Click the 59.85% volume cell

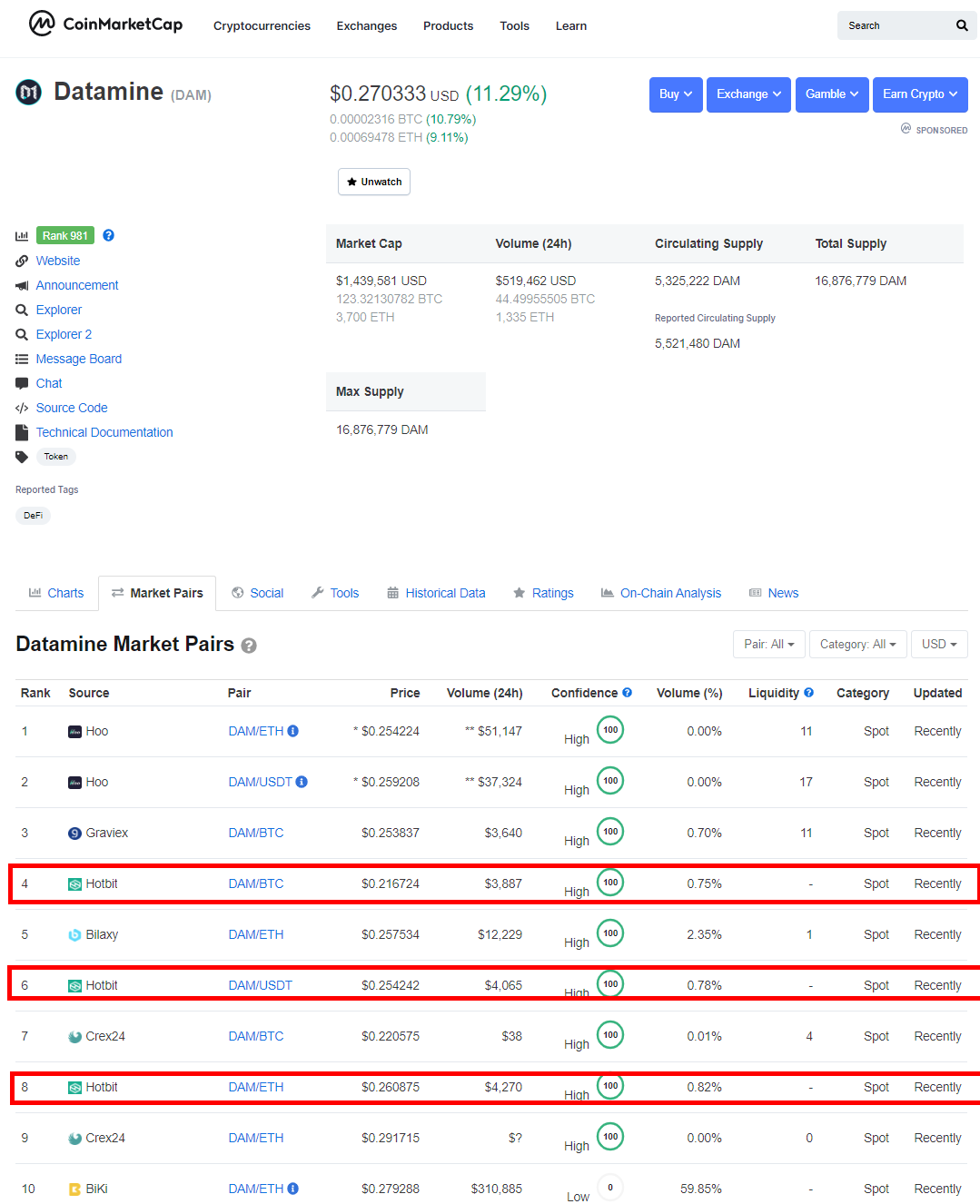701,1189
